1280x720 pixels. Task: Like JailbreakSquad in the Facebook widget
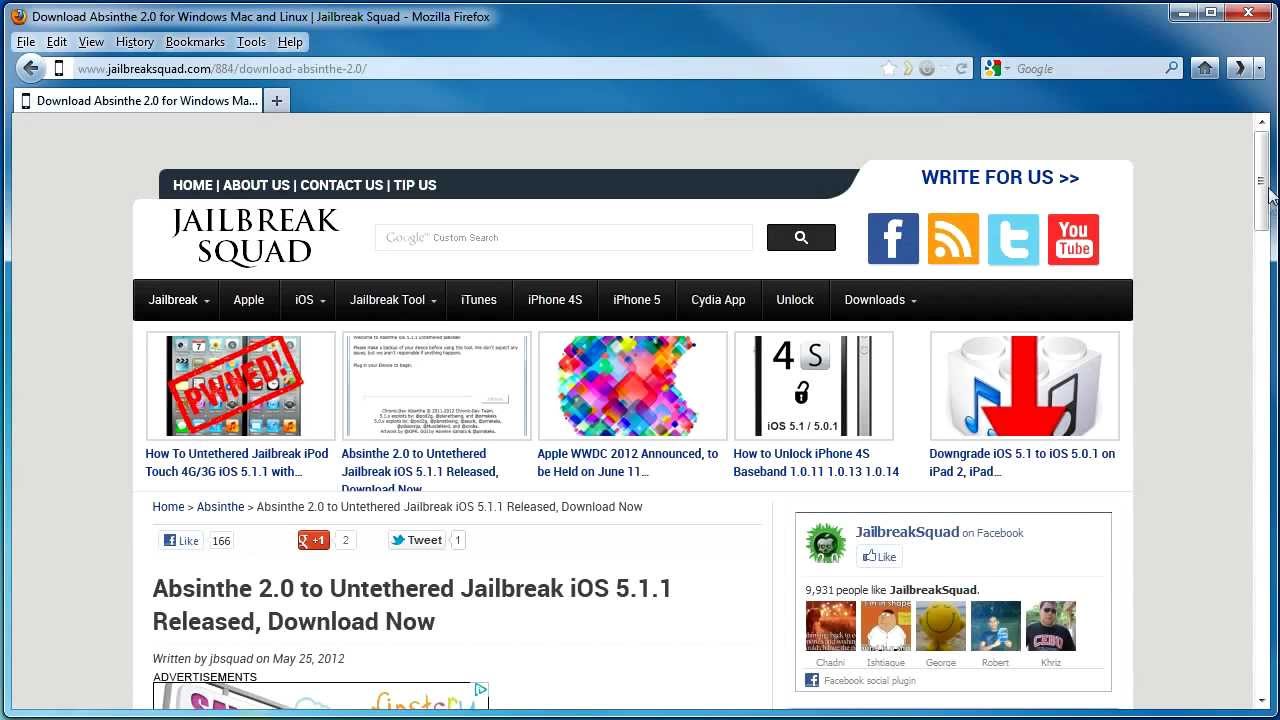coord(880,557)
